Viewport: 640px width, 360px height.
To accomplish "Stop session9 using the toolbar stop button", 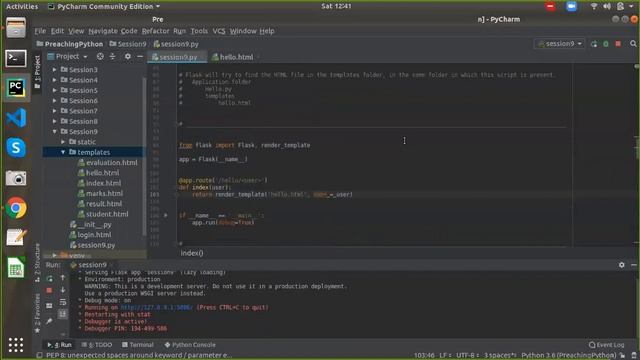I will point(618,44).
